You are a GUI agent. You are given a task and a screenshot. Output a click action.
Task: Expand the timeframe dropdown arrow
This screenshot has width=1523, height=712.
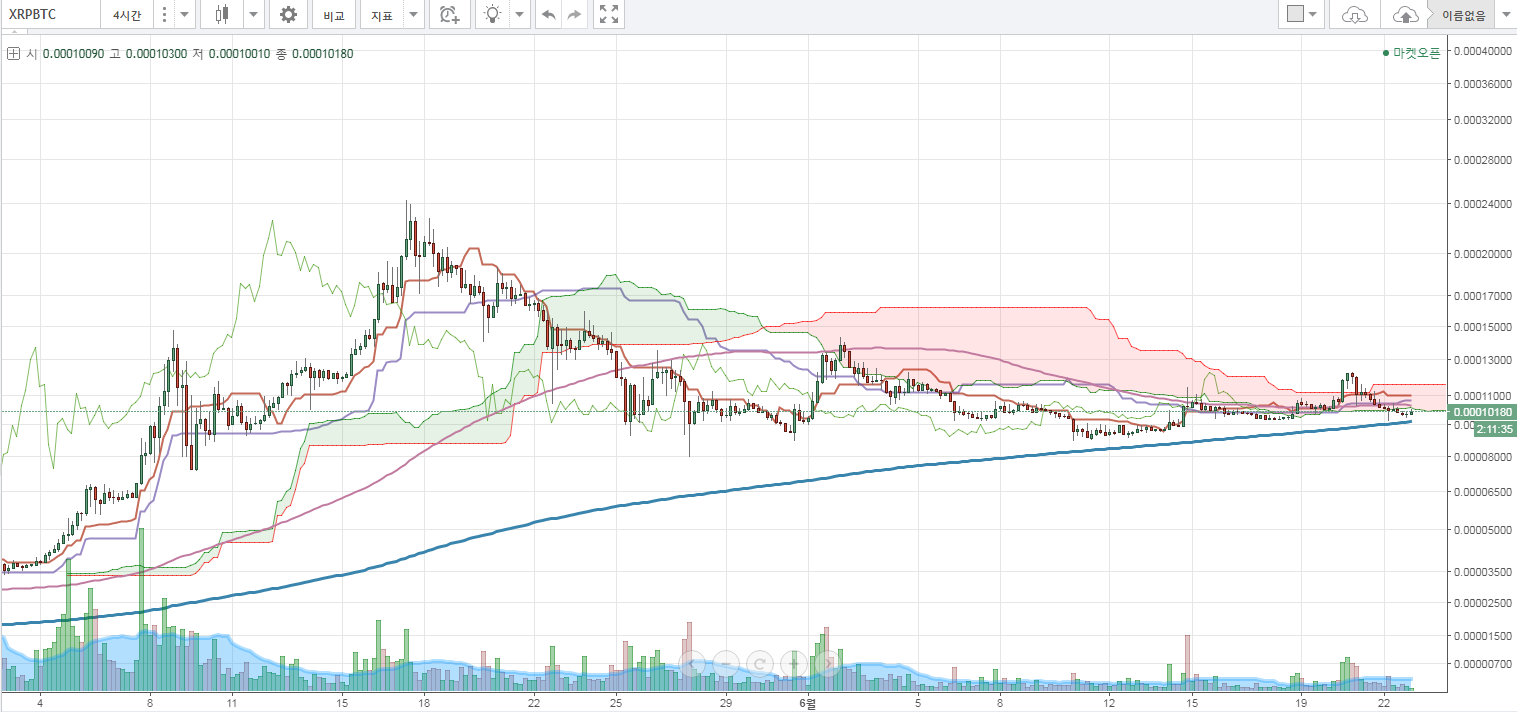pos(184,15)
